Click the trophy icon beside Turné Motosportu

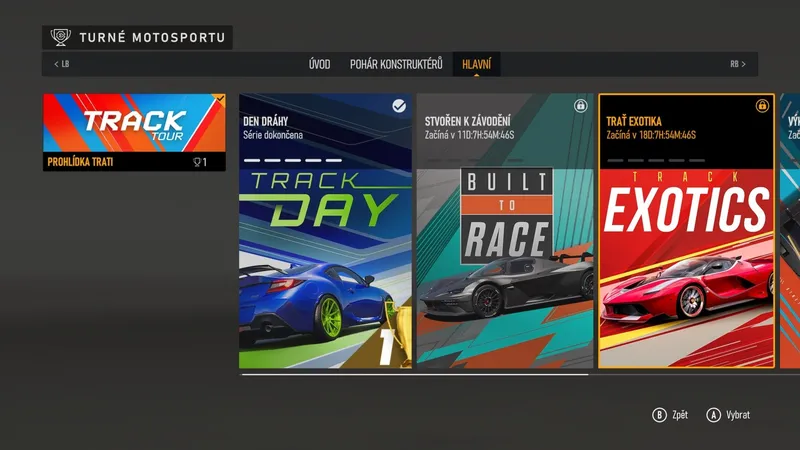[x=61, y=37]
